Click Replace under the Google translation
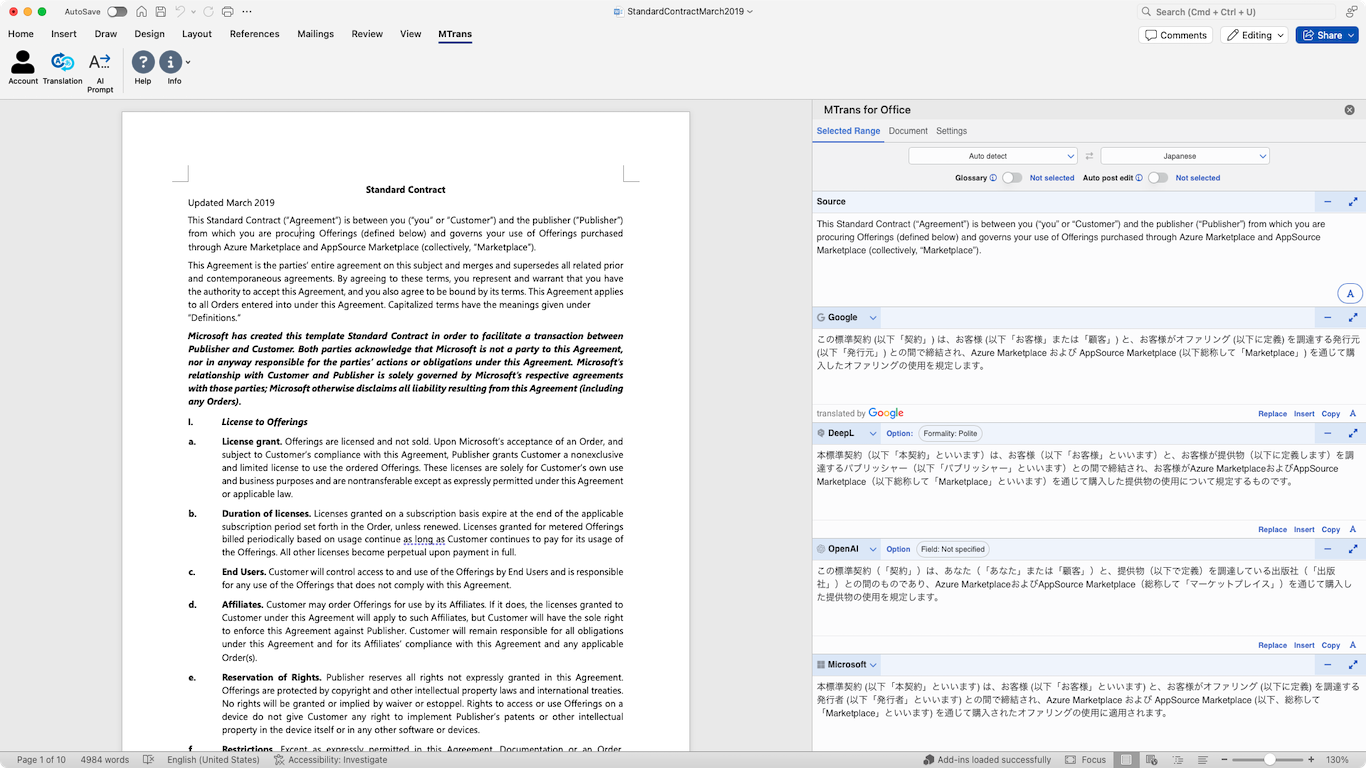Viewport: 1366px width, 768px height. click(x=1272, y=414)
